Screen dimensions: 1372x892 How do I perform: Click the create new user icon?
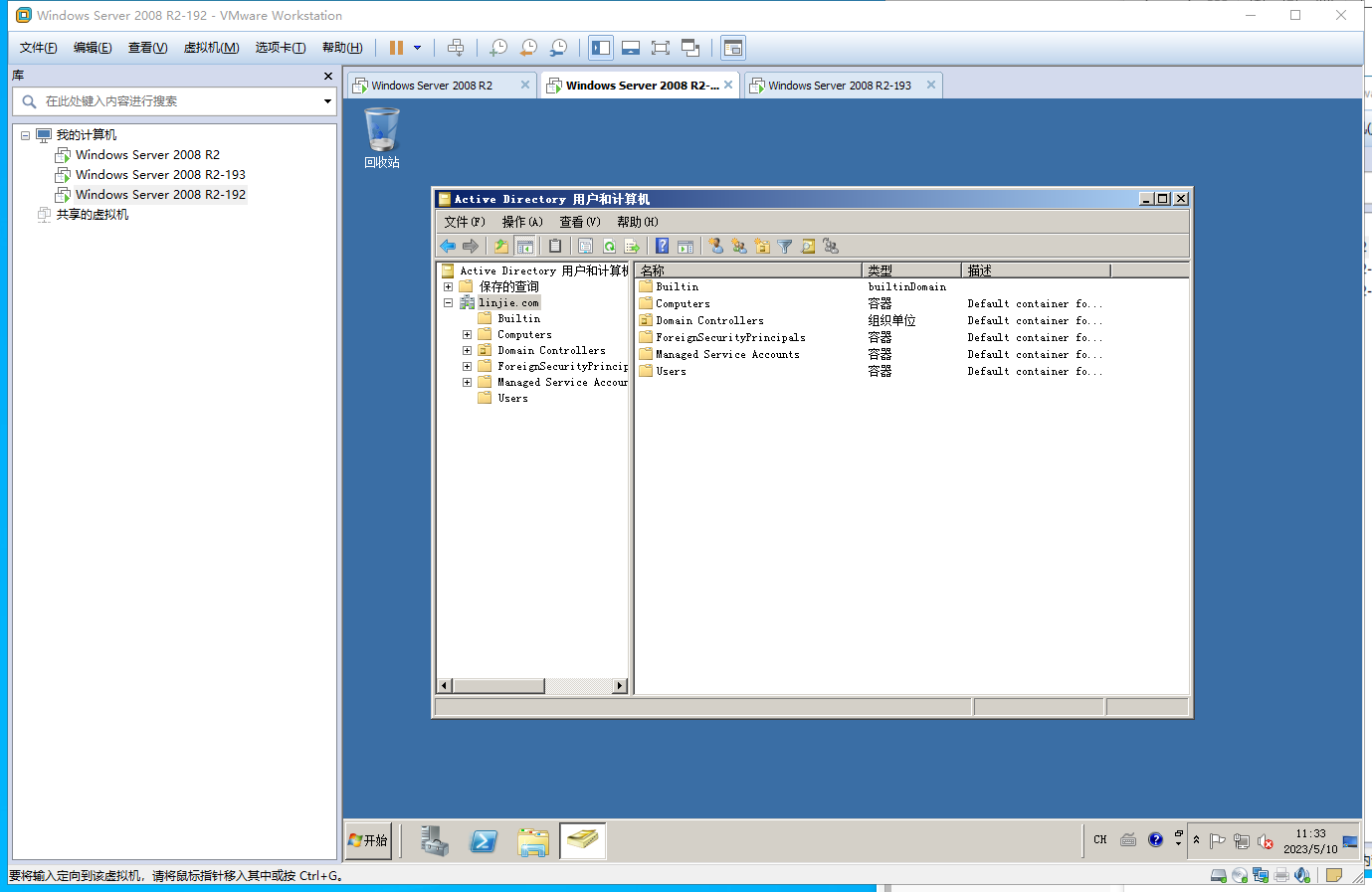point(715,247)
